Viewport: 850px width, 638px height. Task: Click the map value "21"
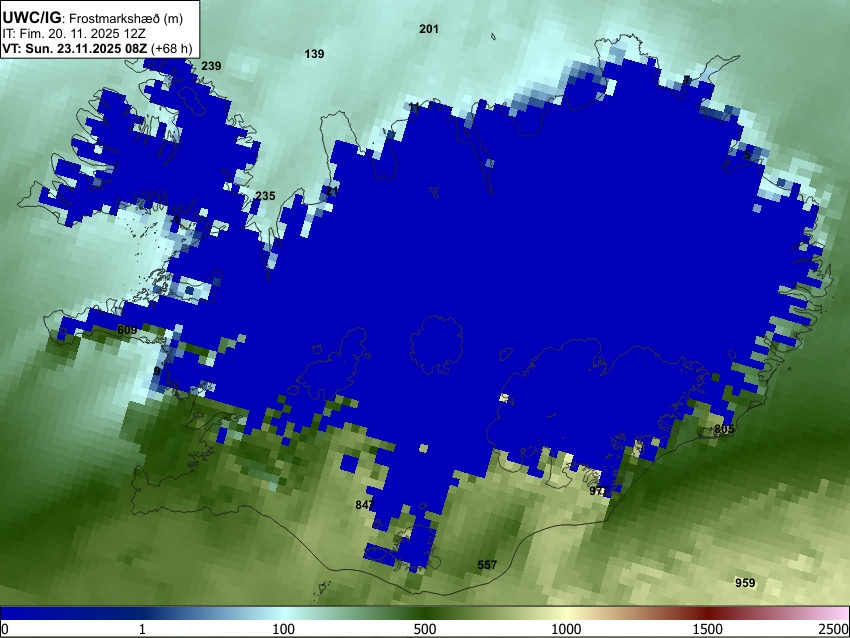[332, 191]
